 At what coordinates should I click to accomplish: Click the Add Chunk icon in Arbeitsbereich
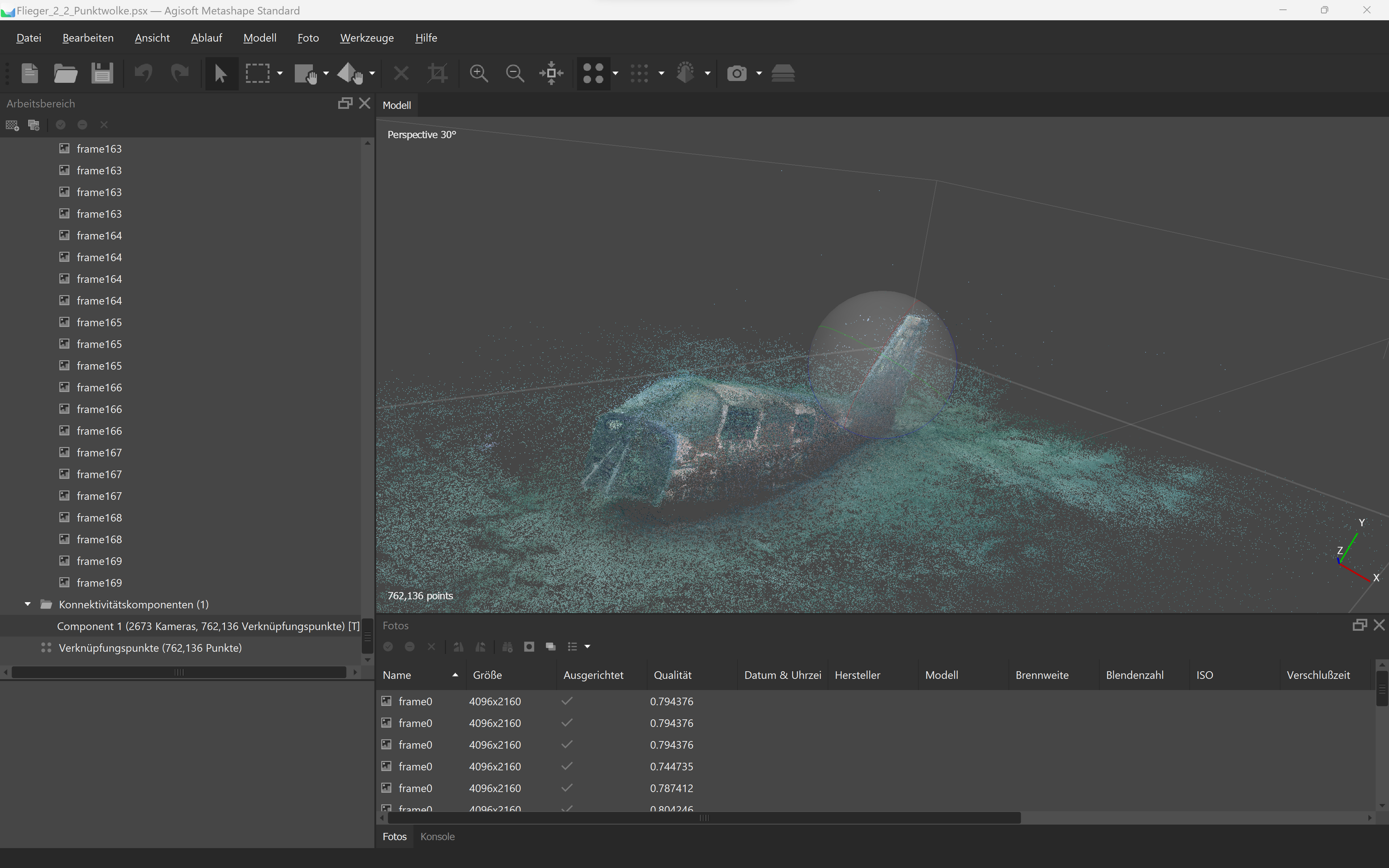point(12,124)
